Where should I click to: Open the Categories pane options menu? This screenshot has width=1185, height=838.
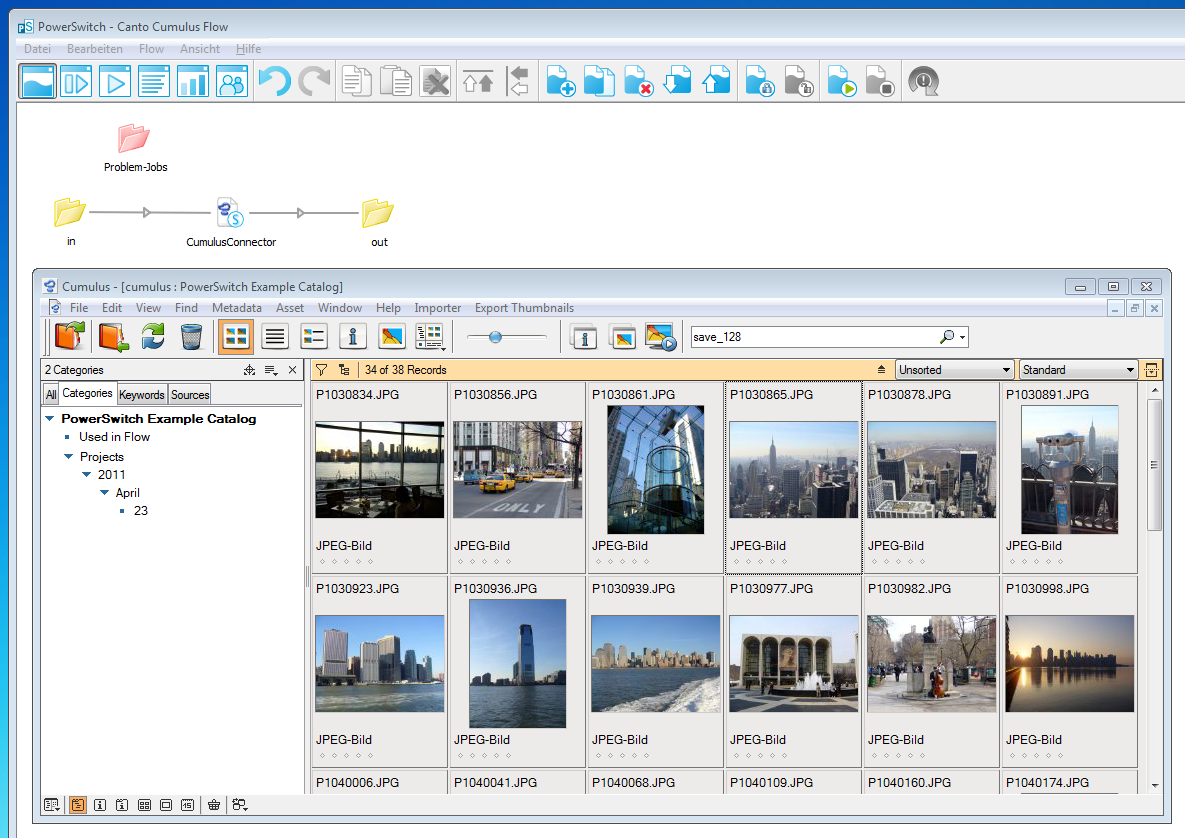(x=271, y=370)
